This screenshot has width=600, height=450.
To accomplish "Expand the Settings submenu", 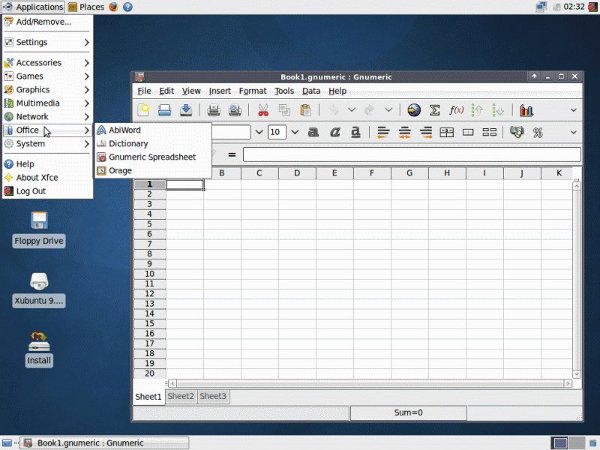I will [47, 42].
